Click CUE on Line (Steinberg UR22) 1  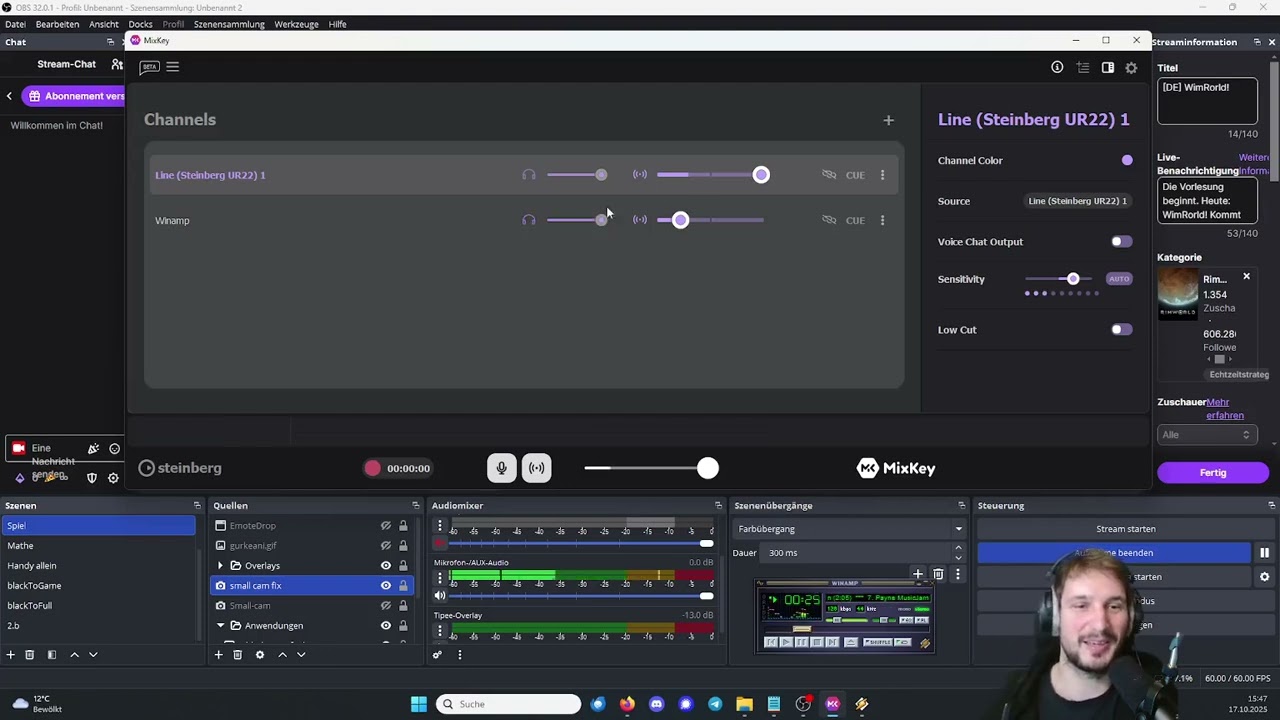[855, 175]
